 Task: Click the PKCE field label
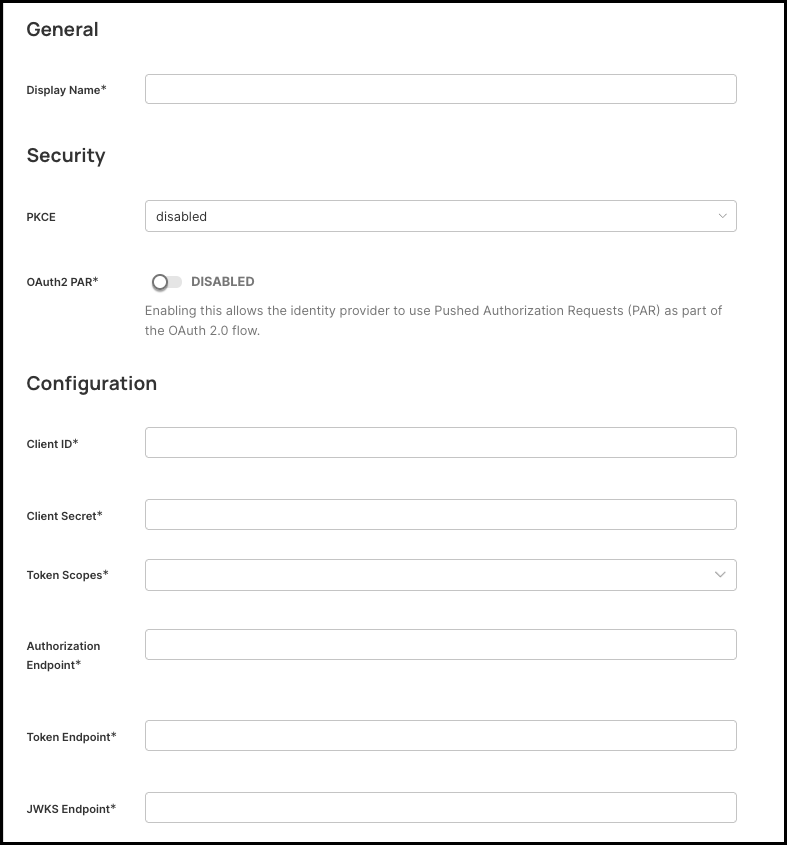click(41, 217)
